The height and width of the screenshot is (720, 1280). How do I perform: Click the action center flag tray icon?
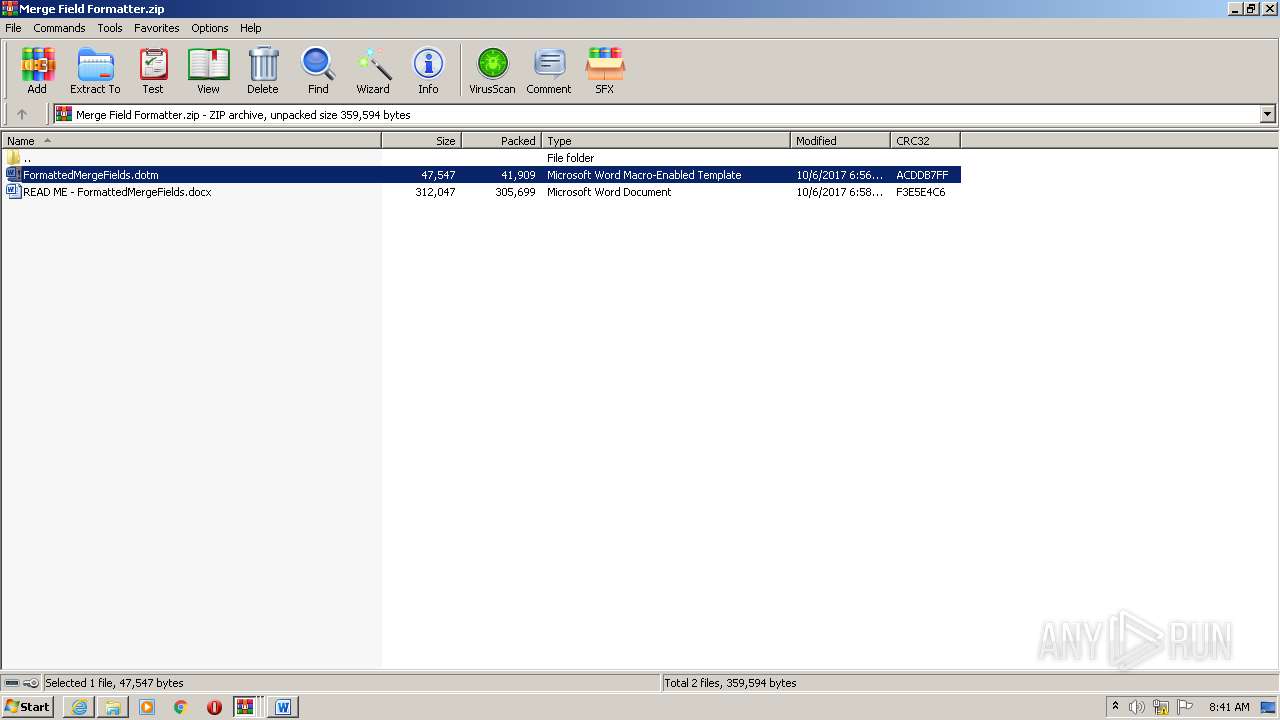(1185, 707)
